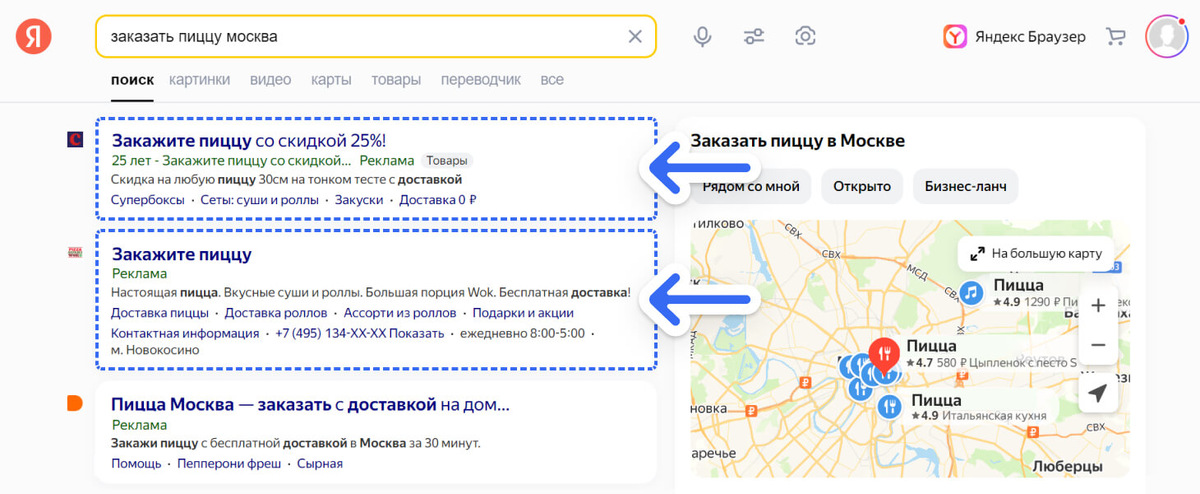Screen dimensions: 1200x494
Task: Open Доставка 0 ₽ sitelink
Action: (x=438, y=200)
